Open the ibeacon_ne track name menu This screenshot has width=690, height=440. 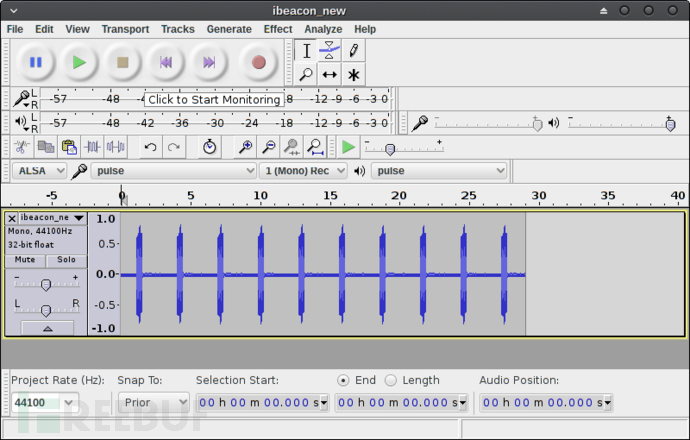pyautogui.click(x=52, y=218)
